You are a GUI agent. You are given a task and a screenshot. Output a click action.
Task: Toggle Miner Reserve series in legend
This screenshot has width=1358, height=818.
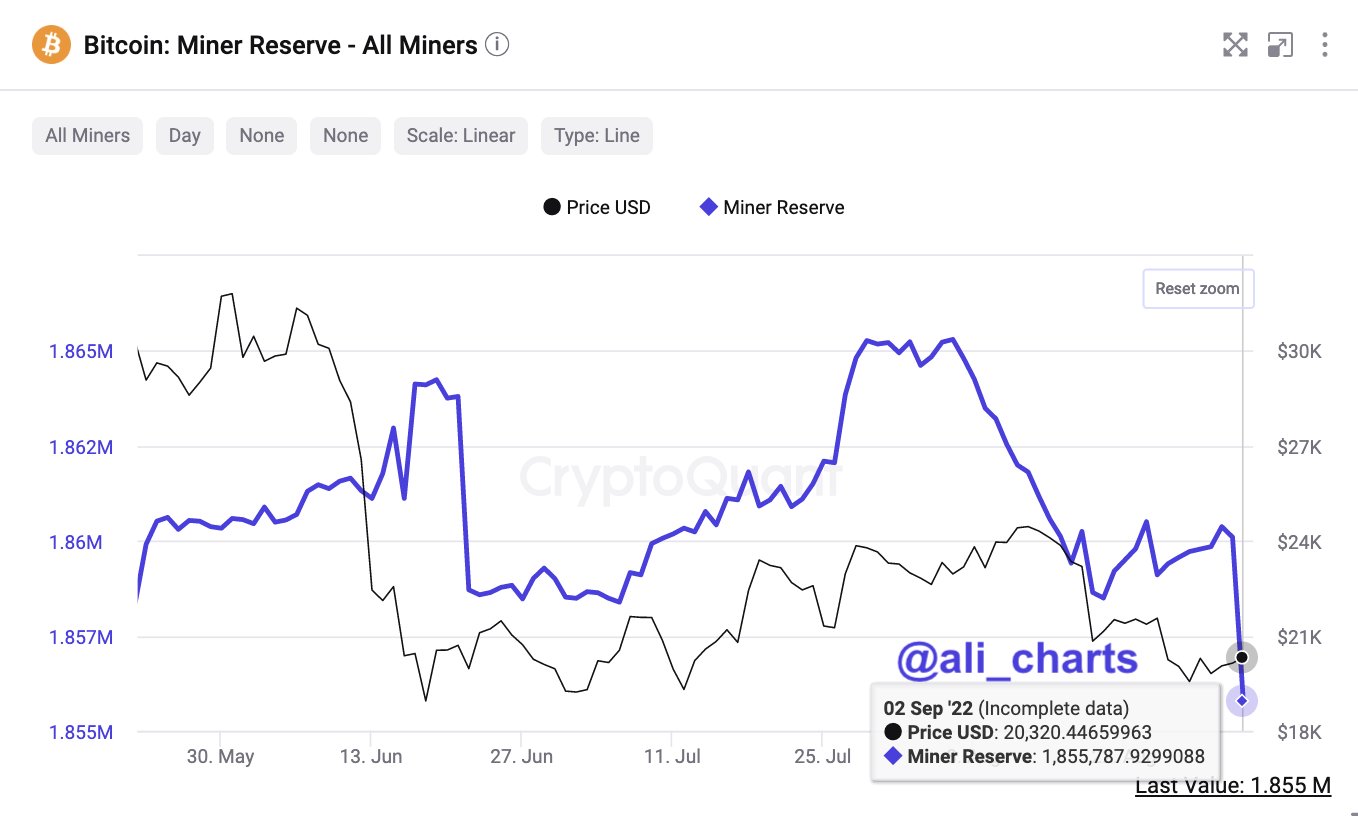[772, 208]
